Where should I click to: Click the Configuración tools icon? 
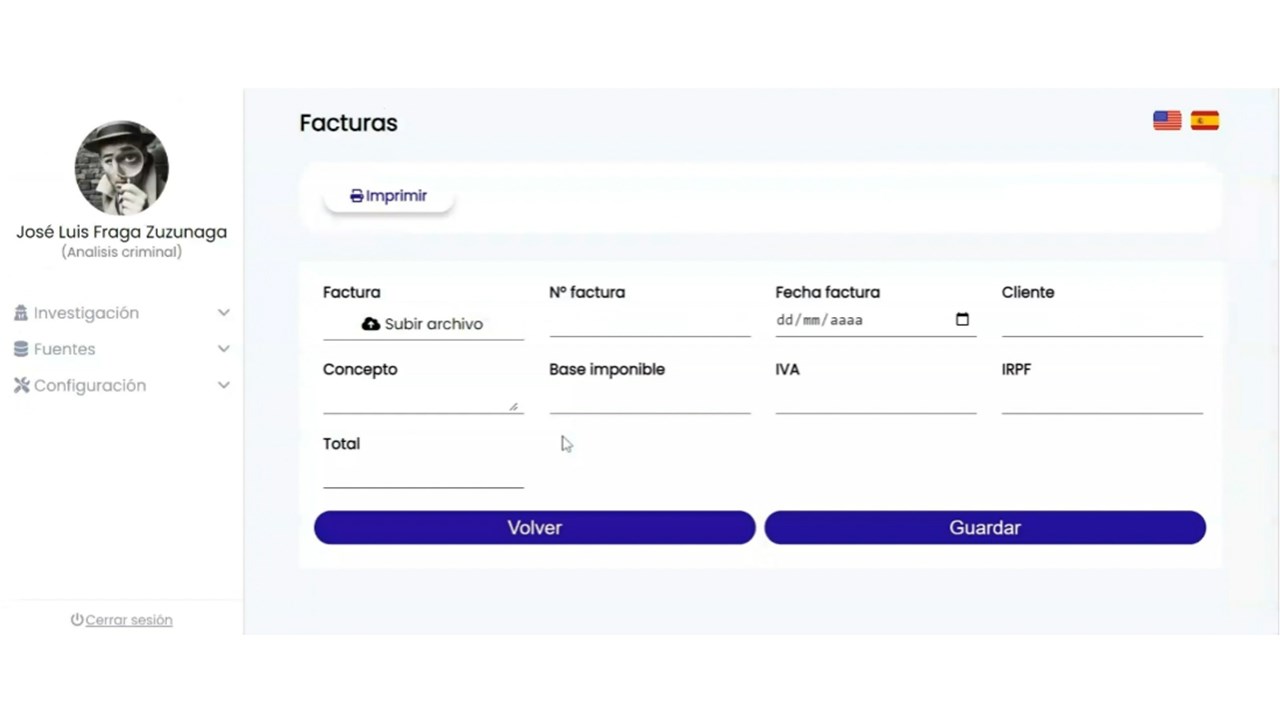point(21,385)
